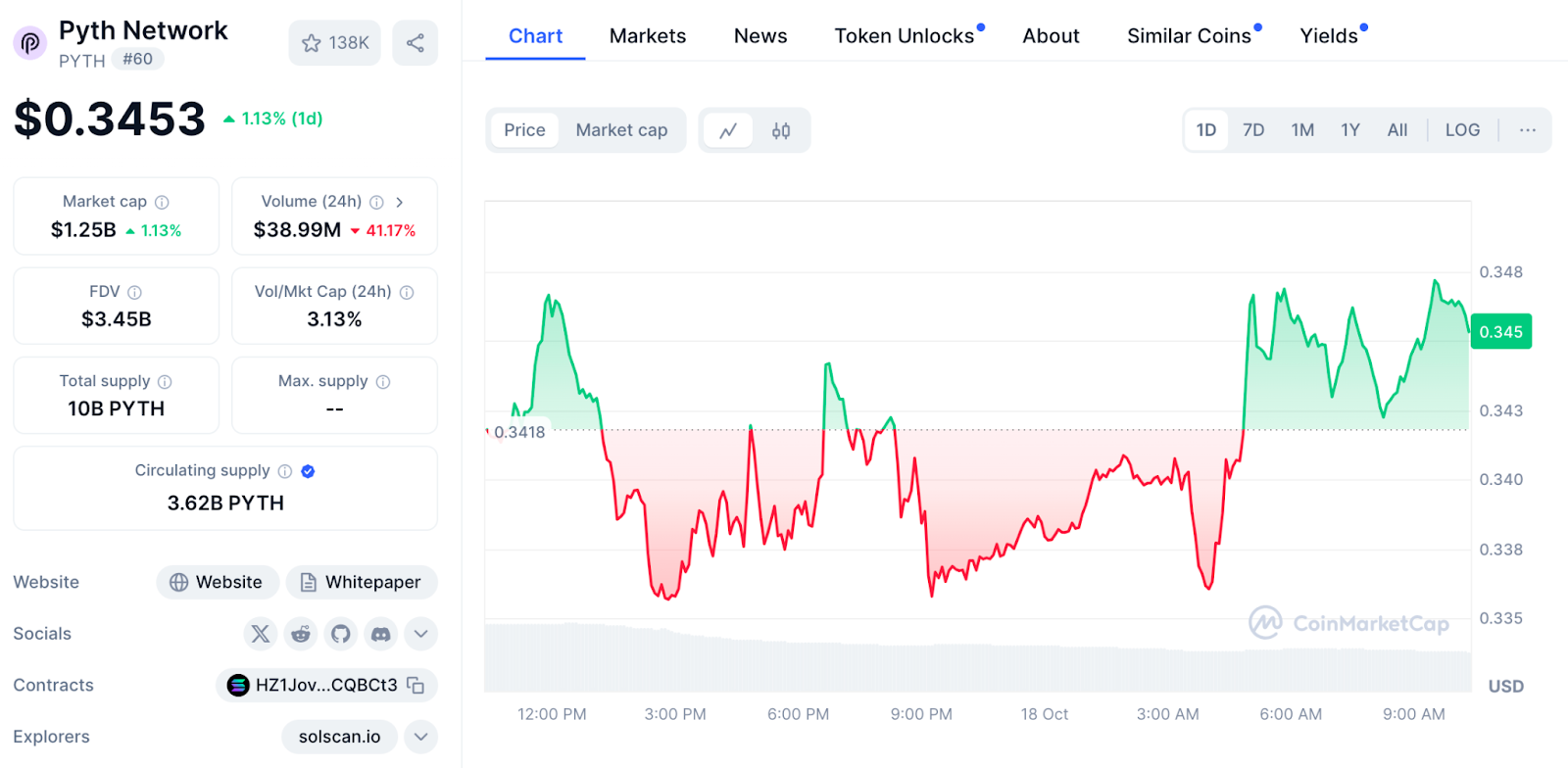Switch to the Markets tab
Screen dimensions: 1568x768
648,36
